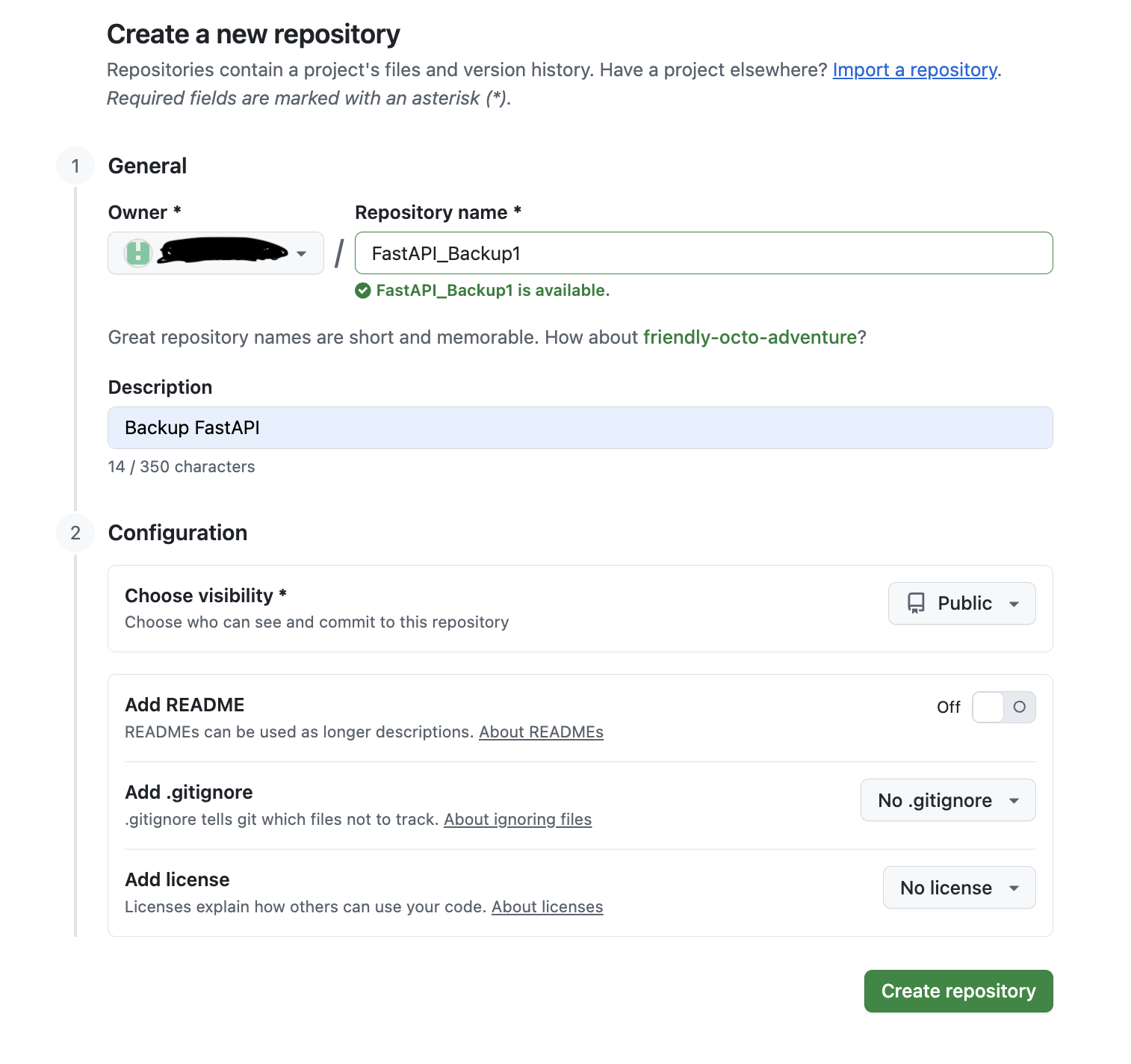Use the friendly-octo-adventure name suggestion
1131x1064 pixels.
point(749,337)
